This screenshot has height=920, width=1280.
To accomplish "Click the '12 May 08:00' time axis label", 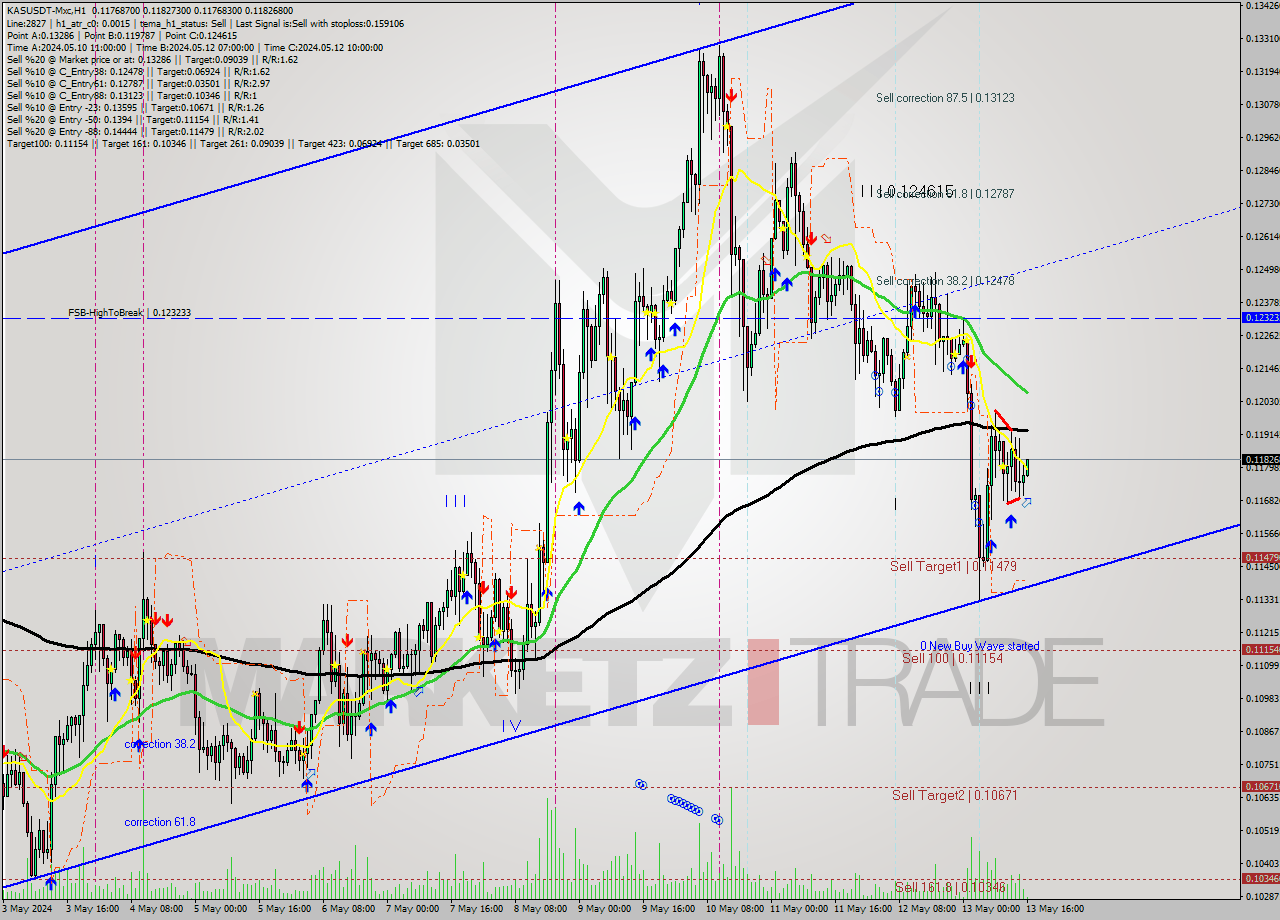I will tap(927, 909).
